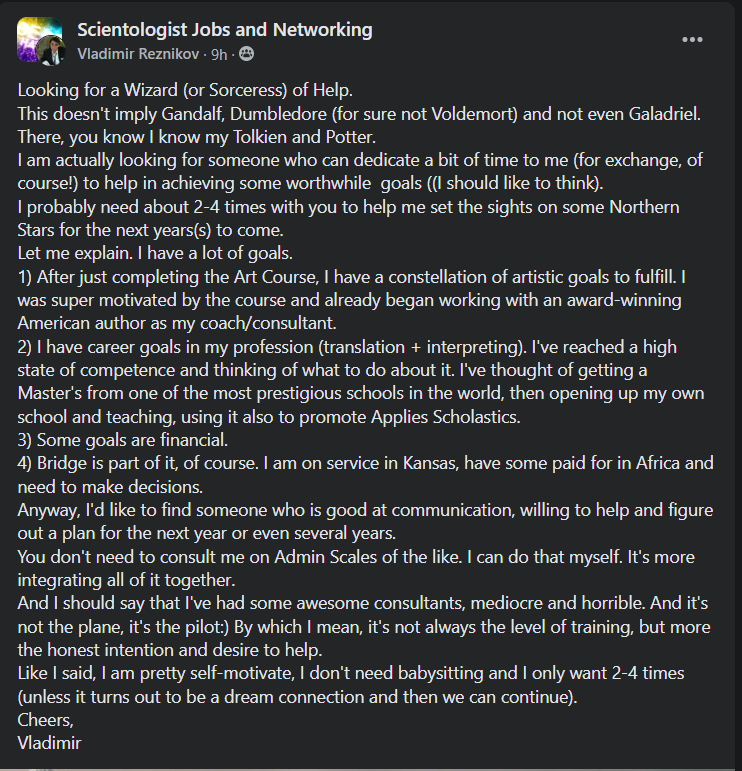Click the 9h post timestamp
This screenshot has width=742, height=771.
[x=219, y=52]
